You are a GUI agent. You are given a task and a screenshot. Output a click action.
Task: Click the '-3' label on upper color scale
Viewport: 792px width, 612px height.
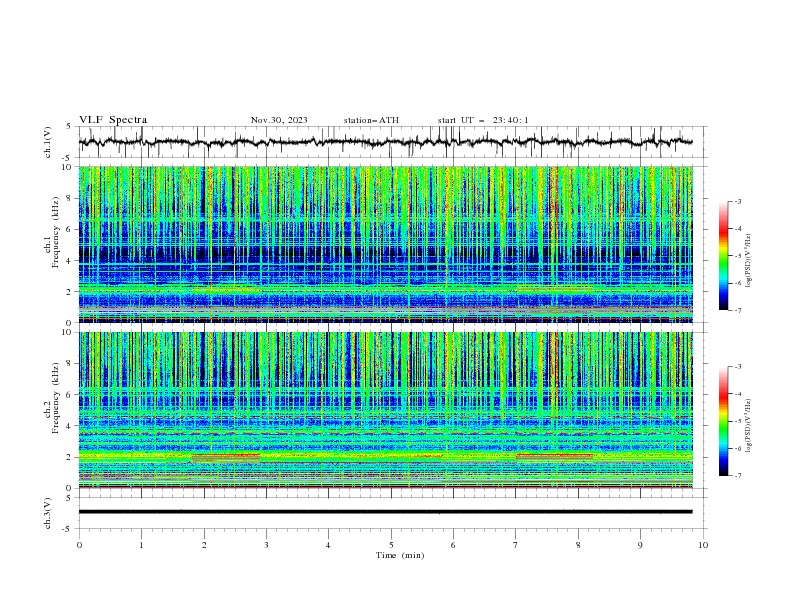tap(738, 201)
